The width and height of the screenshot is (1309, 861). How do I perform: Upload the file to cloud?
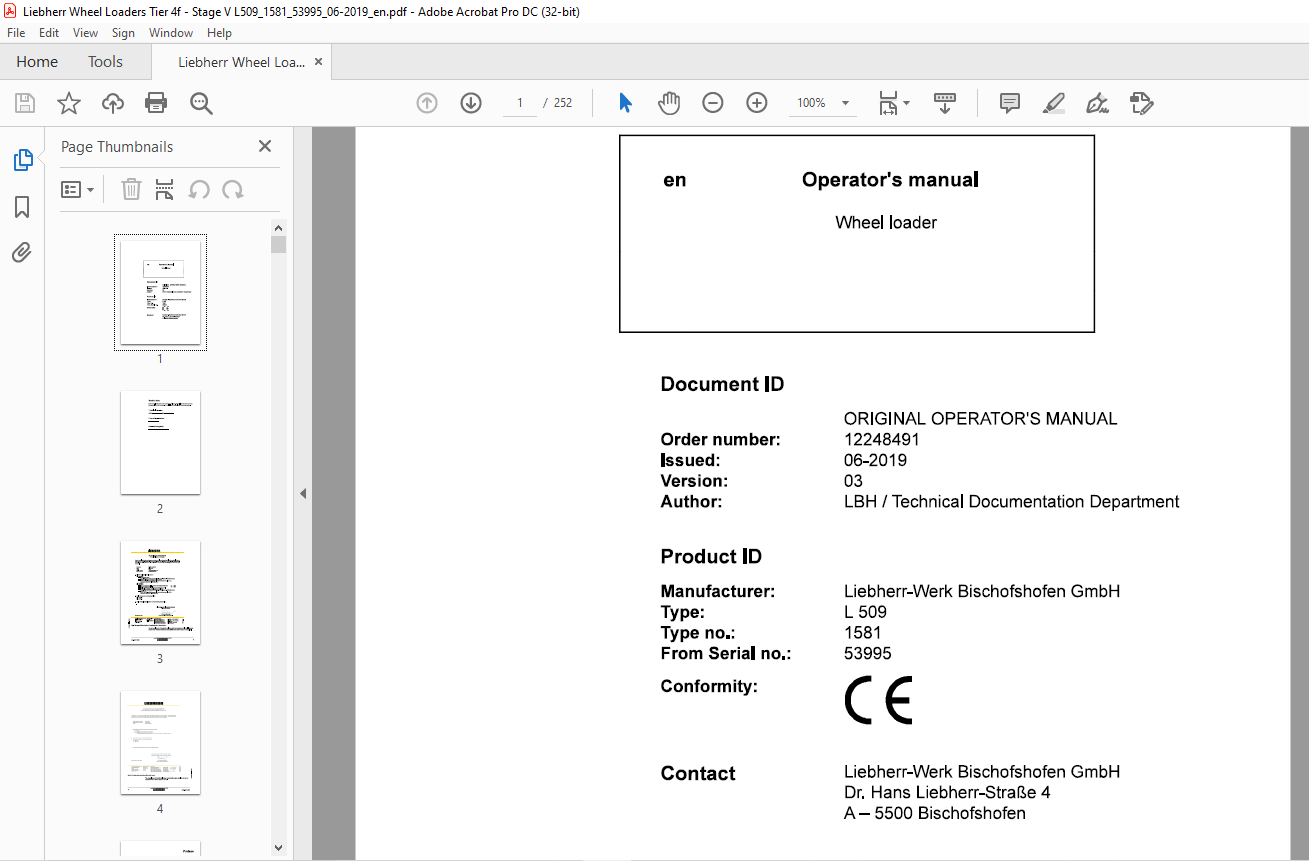[x=113, y=103]
